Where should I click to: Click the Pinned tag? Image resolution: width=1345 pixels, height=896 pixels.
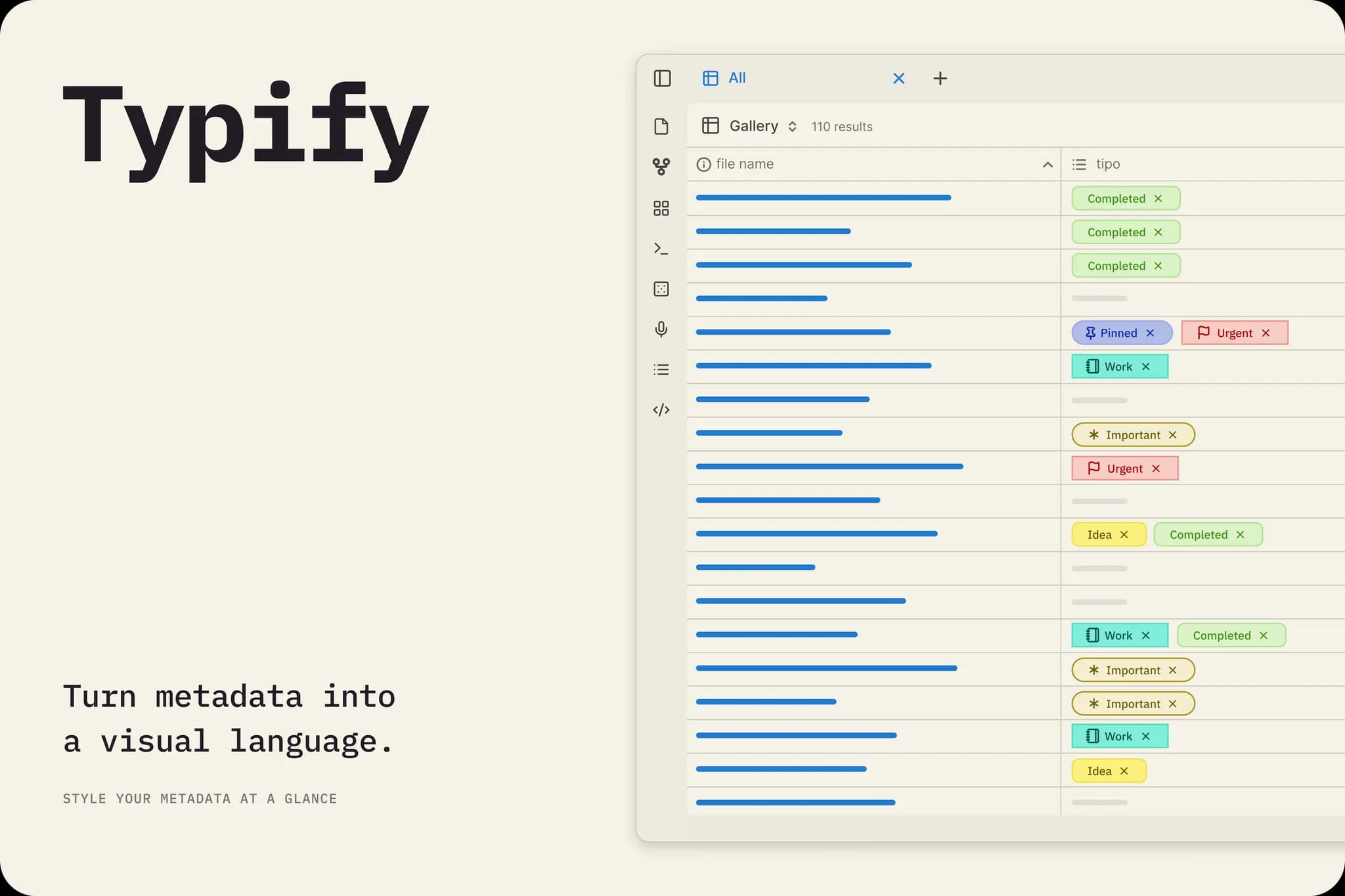coord(1122,333)
